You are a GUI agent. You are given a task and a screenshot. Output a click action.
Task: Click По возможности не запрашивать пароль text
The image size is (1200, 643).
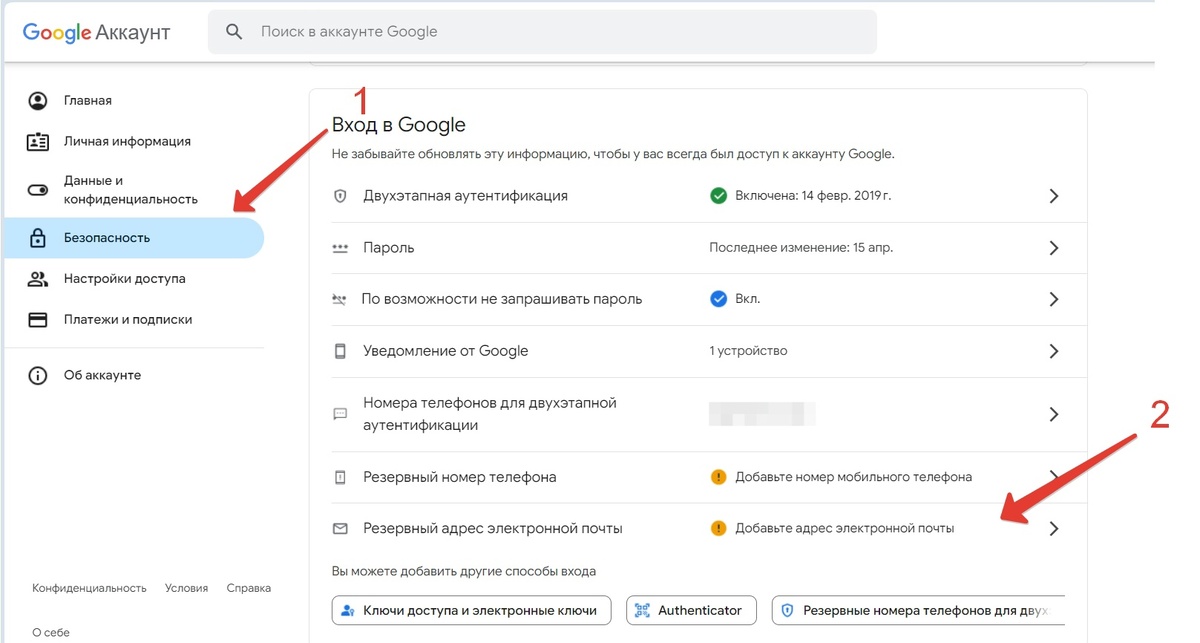coord(502,299)
